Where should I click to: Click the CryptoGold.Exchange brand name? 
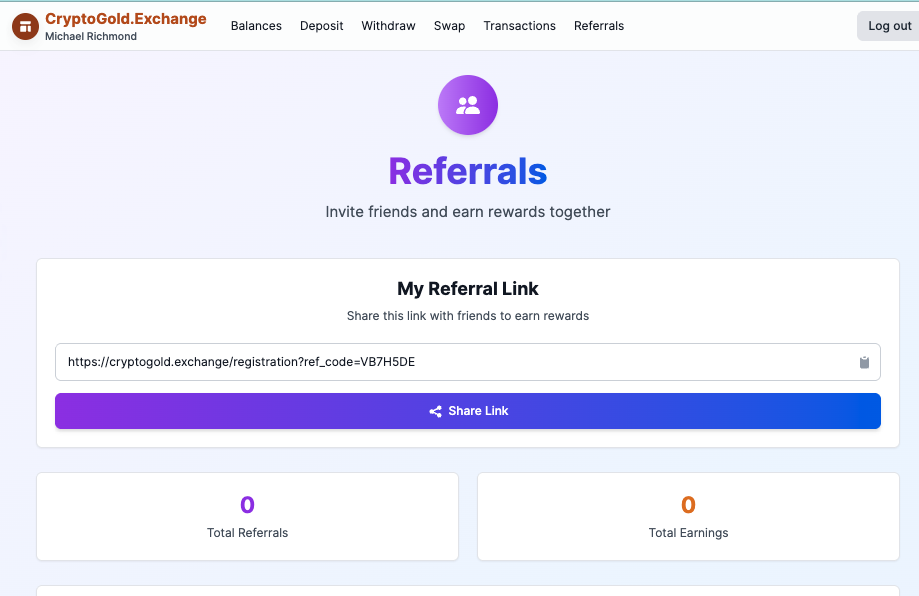(x=126, y=19)
